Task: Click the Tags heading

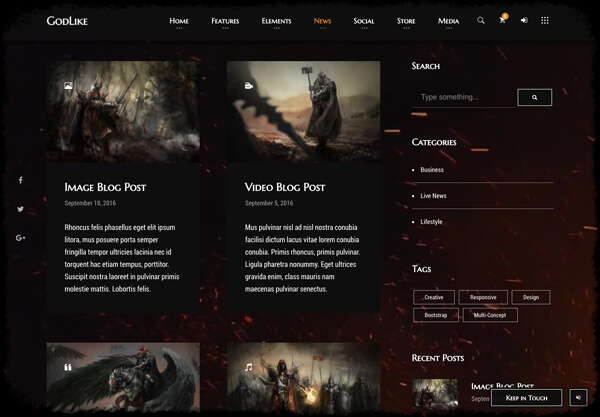Action: [x=421, y=269]
